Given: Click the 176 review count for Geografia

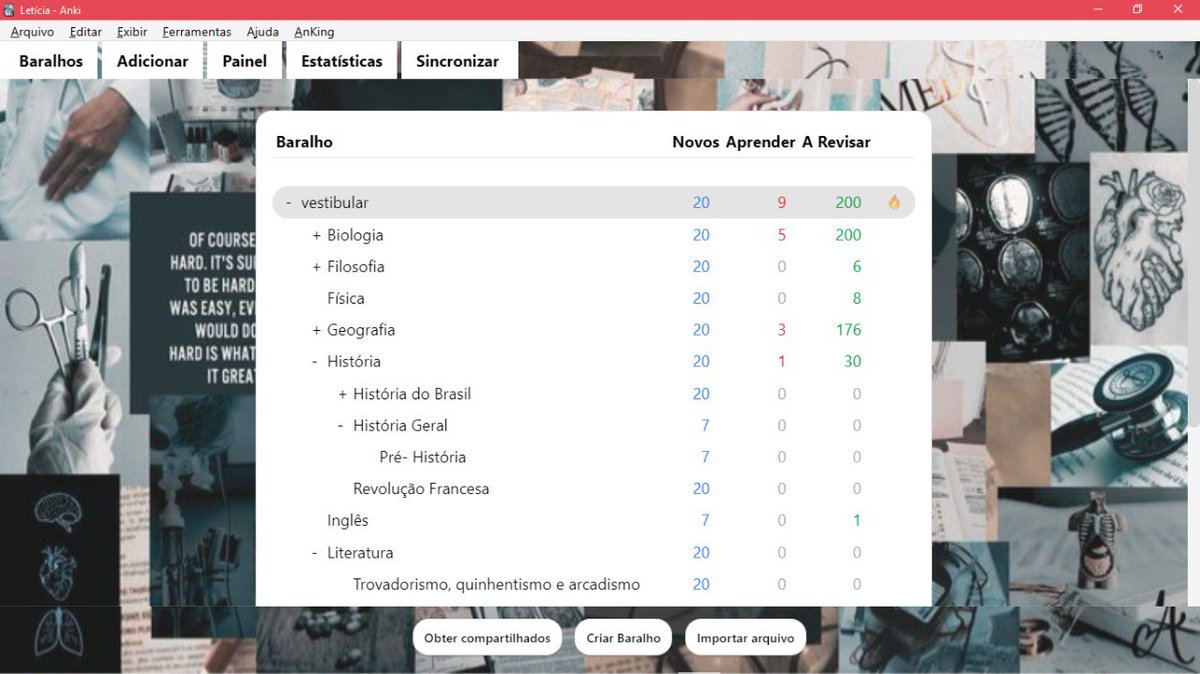Looking at the screenshot, I should click(x=848, y=330).
